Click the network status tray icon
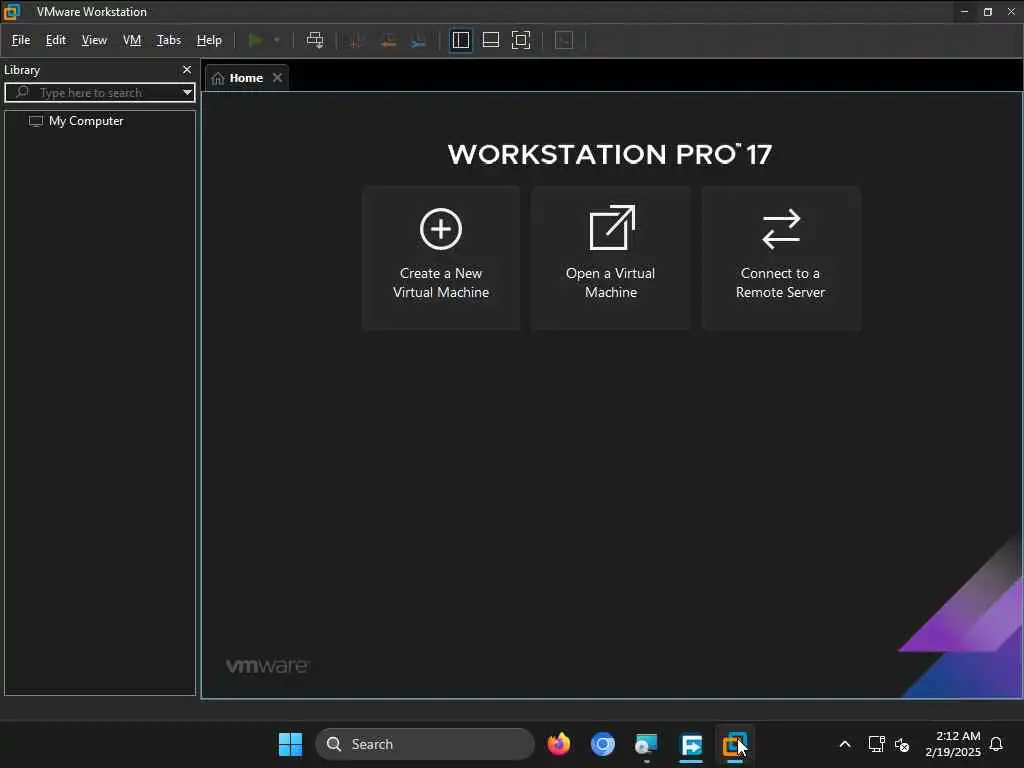Image resolution: width=1024 pixels, height=768 pixels. click(x=876, y=744)
